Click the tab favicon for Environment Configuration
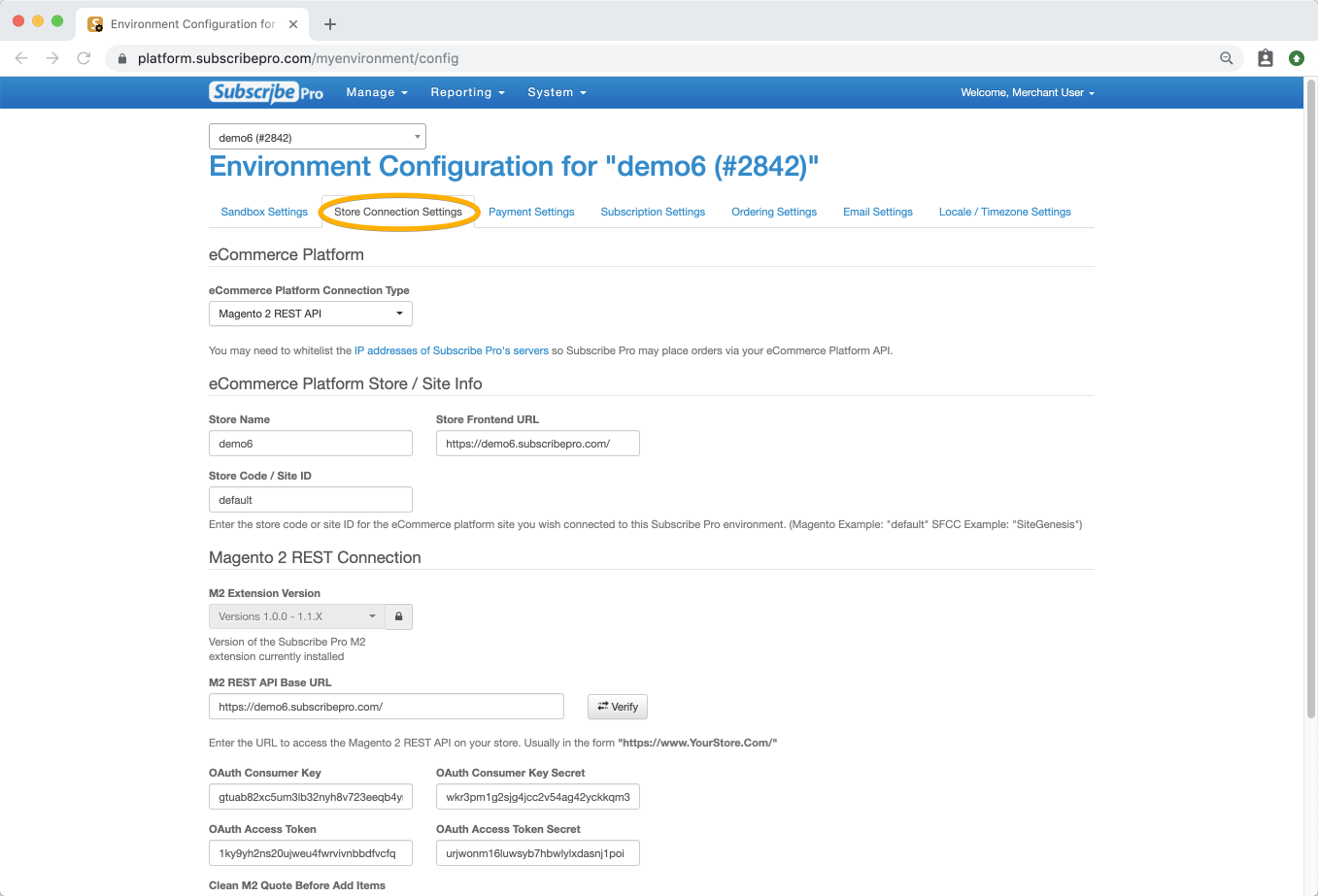The width and height of the screenshot is (1318, 896). [x=95, y=24]
